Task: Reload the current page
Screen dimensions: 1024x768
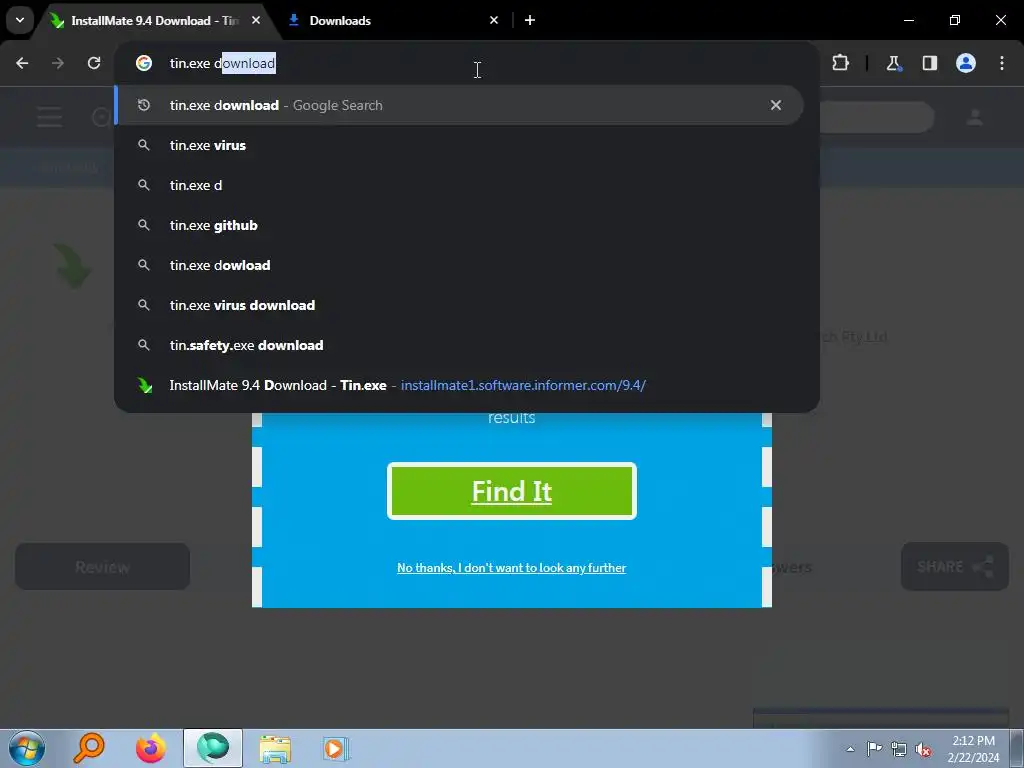Action: (94, 63)
